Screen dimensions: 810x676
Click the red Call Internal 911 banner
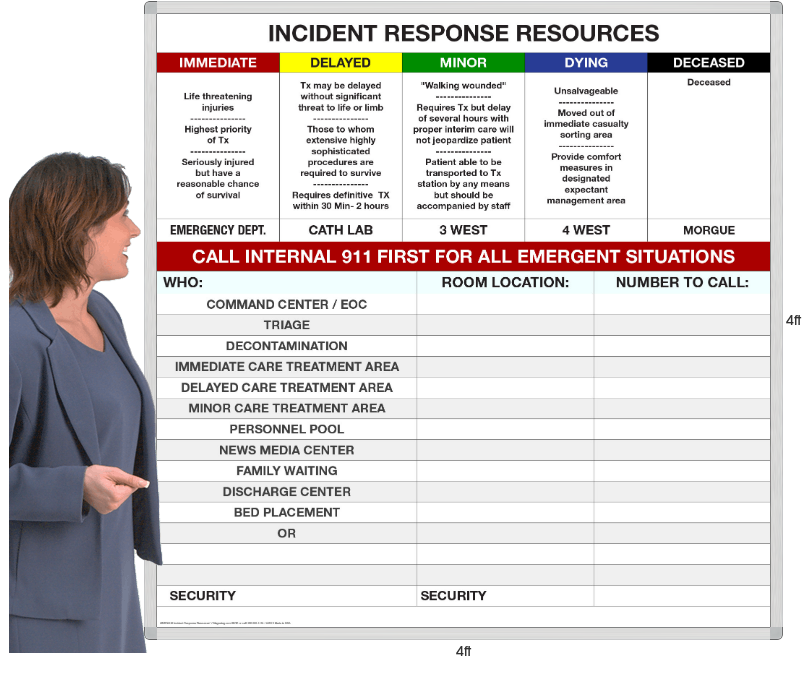click(x=463, y=256)
